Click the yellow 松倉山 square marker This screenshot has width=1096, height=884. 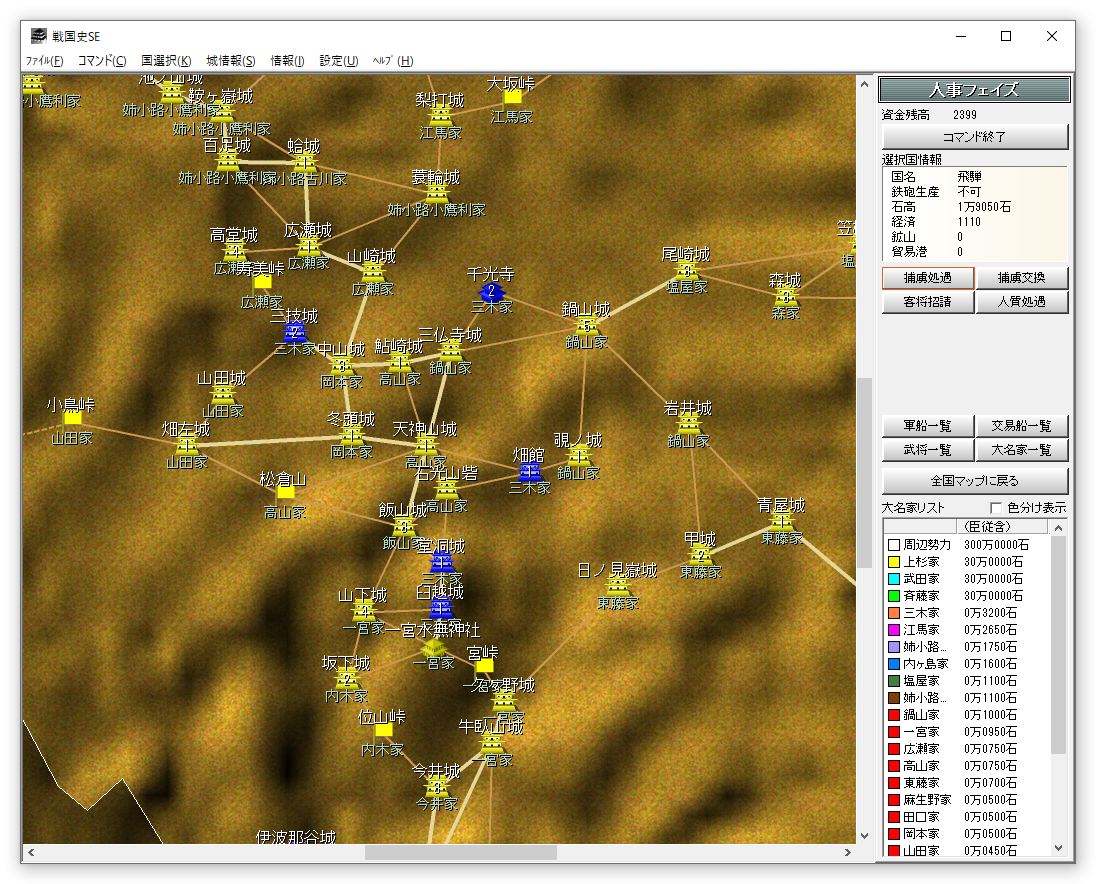click(286, 494)
